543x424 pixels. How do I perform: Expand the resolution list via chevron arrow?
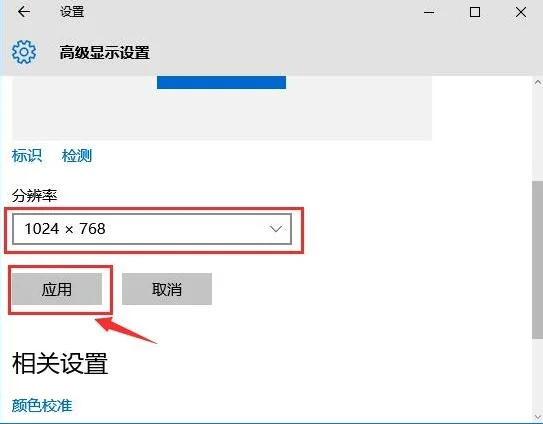pos(276,229)
